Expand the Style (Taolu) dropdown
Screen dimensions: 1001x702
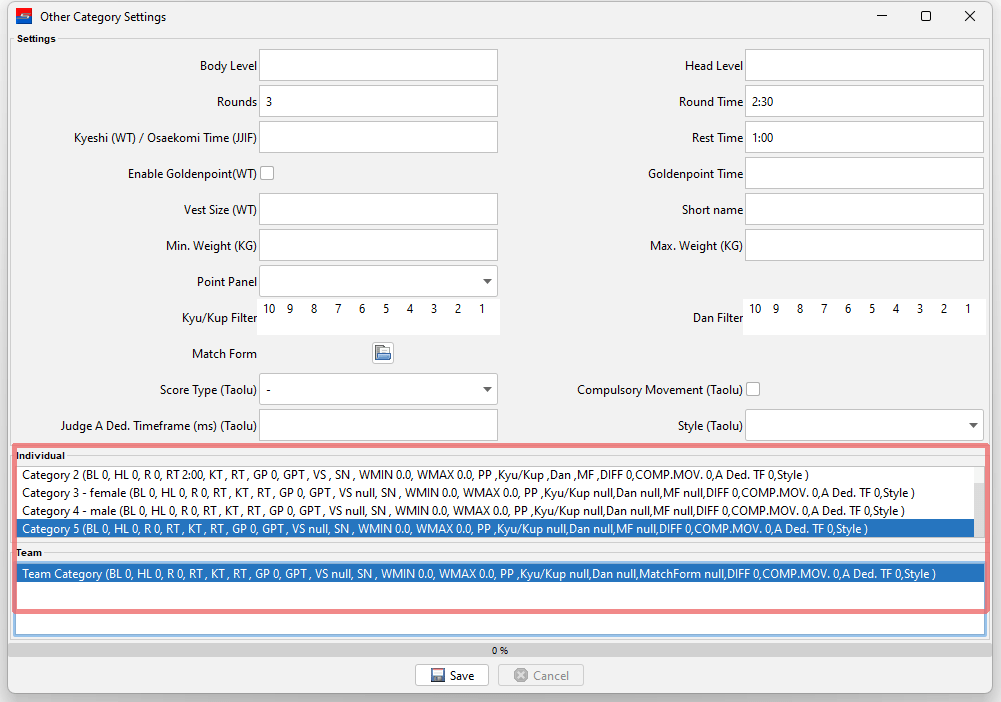974,425
